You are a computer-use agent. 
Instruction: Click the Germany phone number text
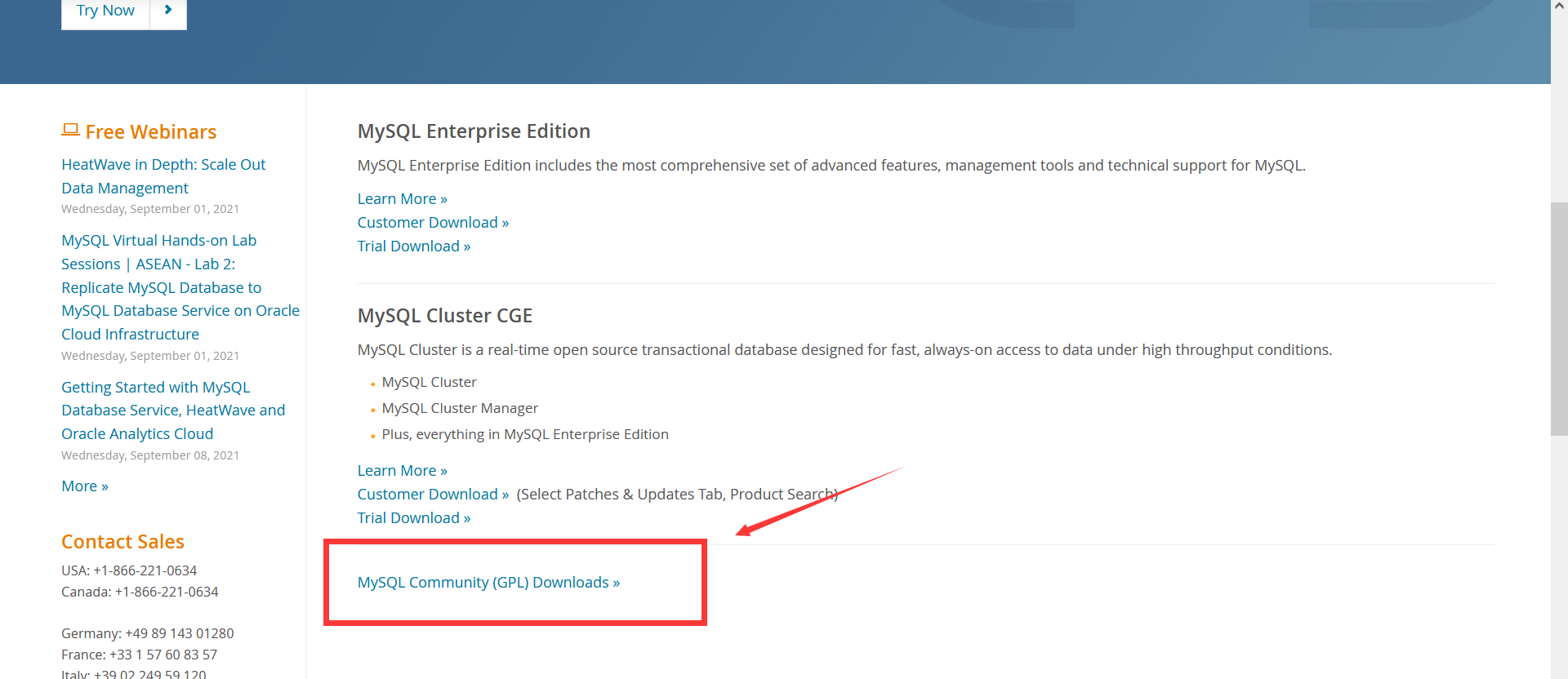pos(147,633)
